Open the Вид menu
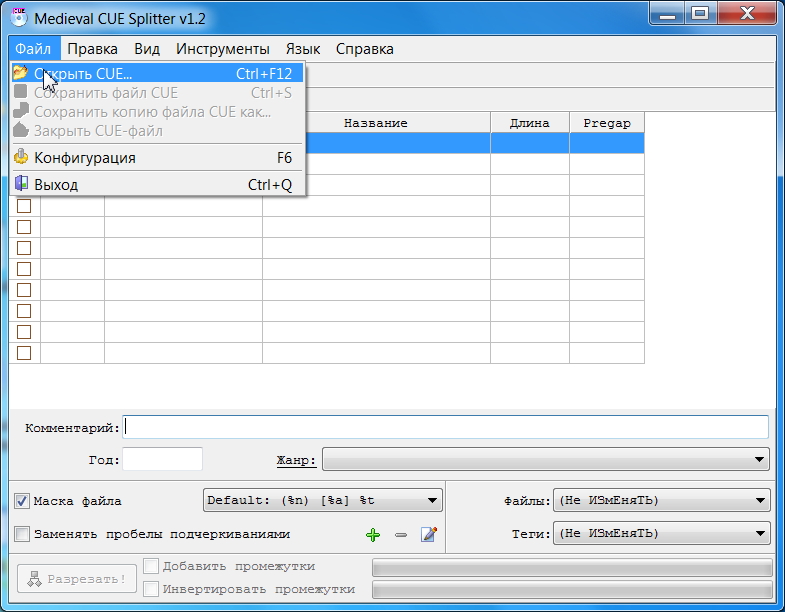Screen dimensions: 785x612 147,49
